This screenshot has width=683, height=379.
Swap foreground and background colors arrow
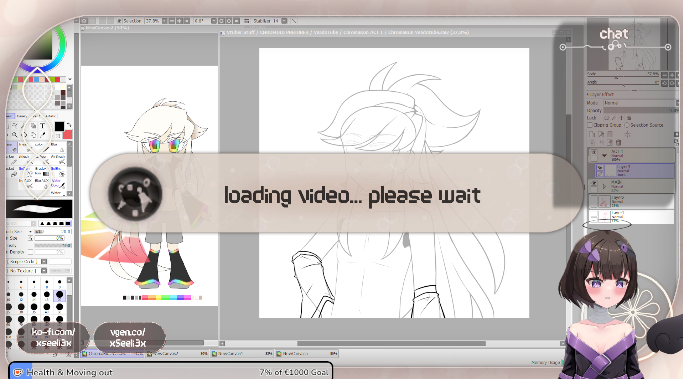coord(69,125)
